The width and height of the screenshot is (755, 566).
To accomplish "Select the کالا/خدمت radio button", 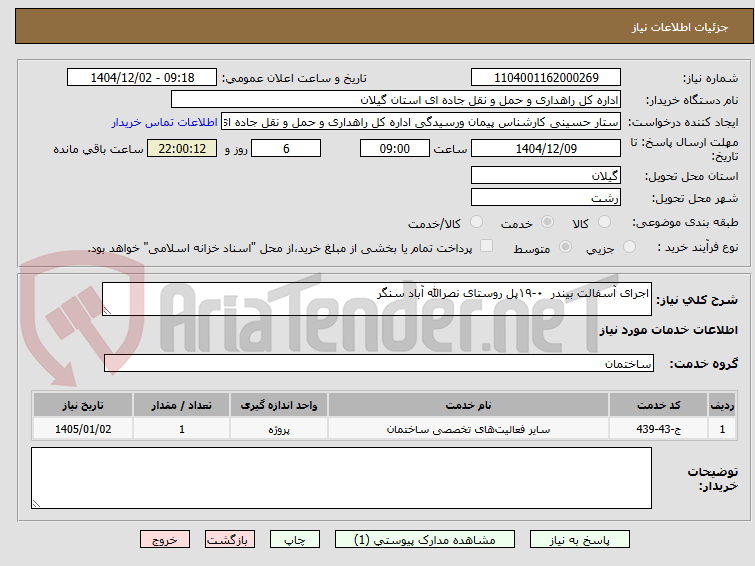I will [476, 222].
